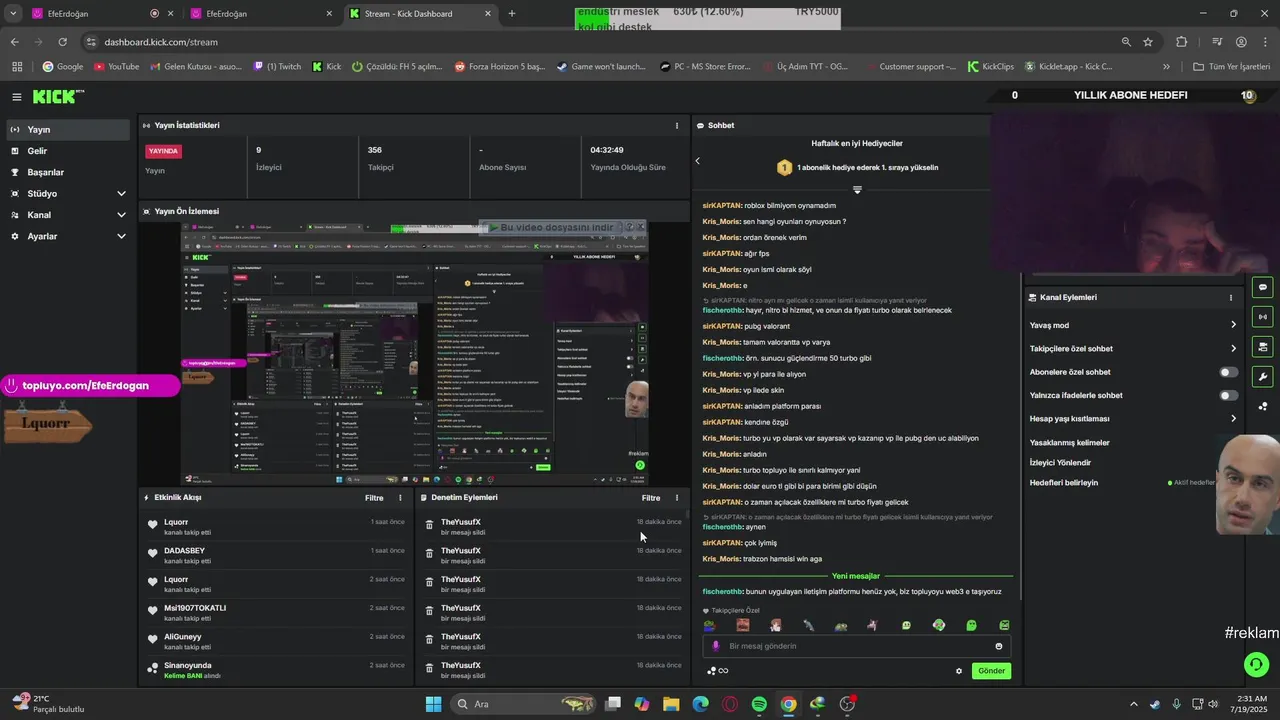Select Başarılar in the sidebar
The image size is (1280, 720).
[x=68, y=172]
